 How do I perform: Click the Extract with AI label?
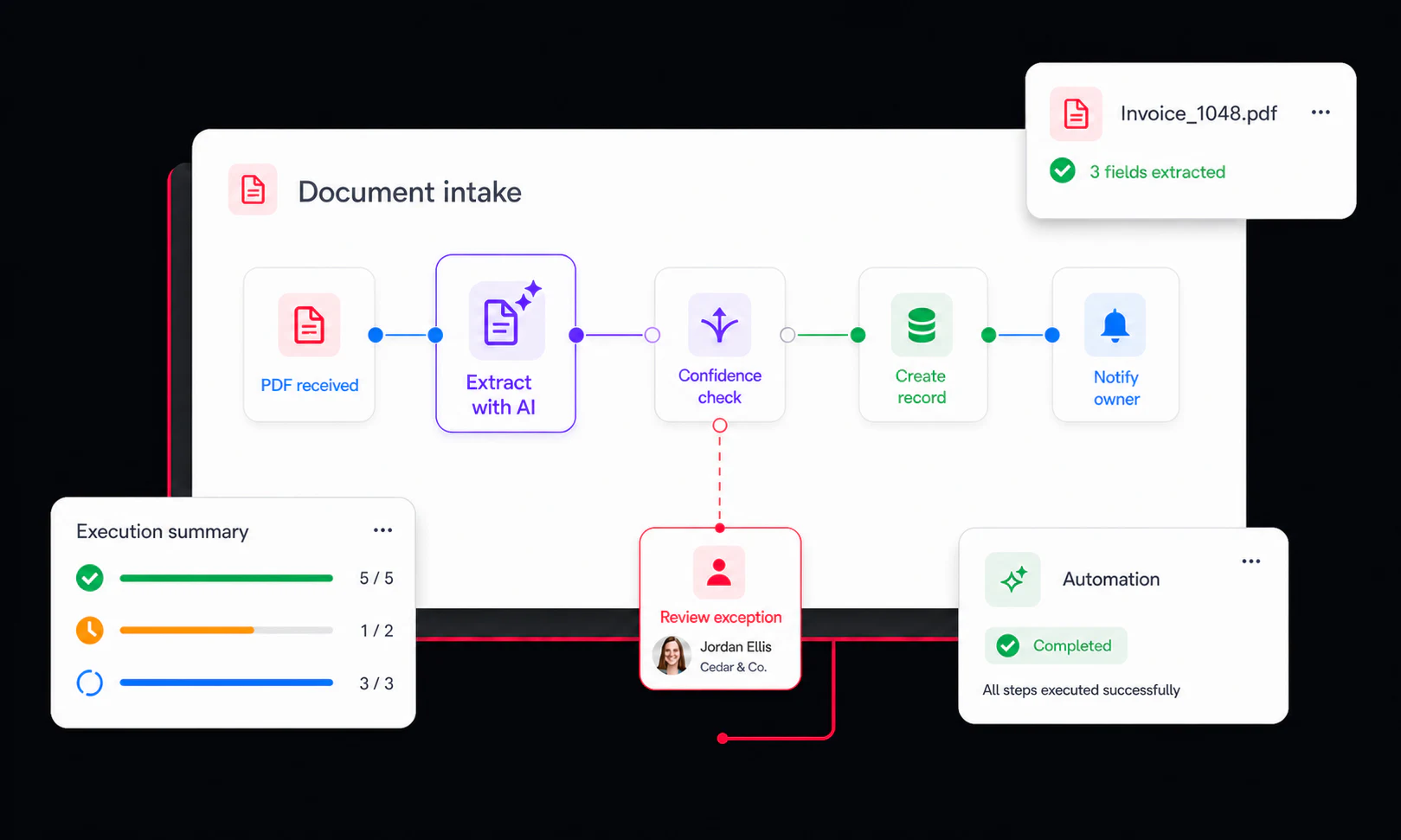tap(500, 394)
